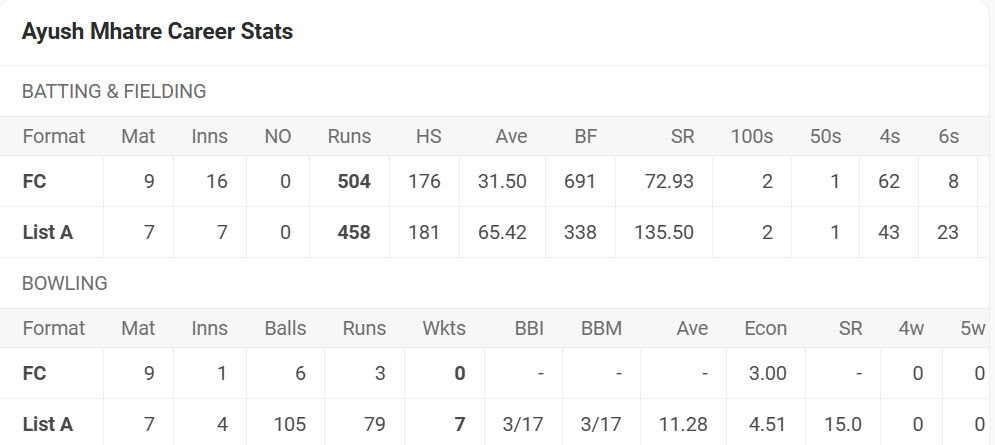Select the List A batting runs 458
Image resolution: width=995 pixels, height=445 pixels.
pos(354,232)
